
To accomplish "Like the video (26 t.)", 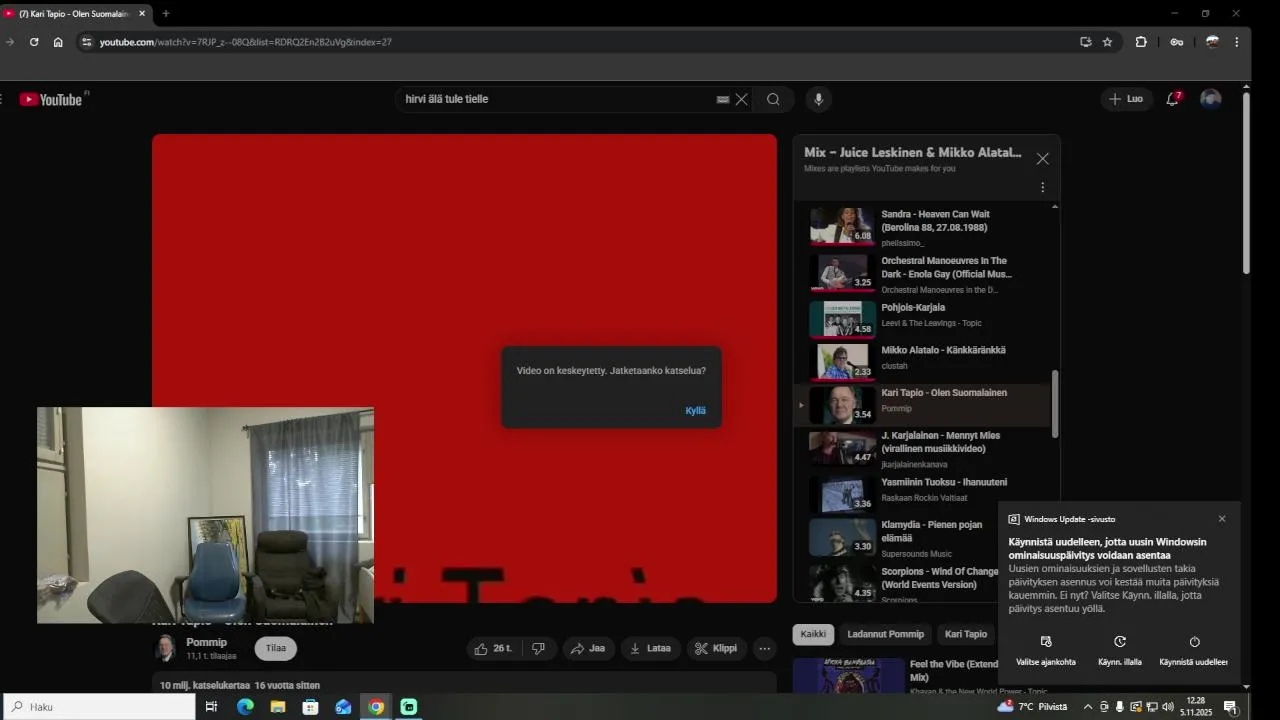I will pyautogui.click(x=493, y=648).
